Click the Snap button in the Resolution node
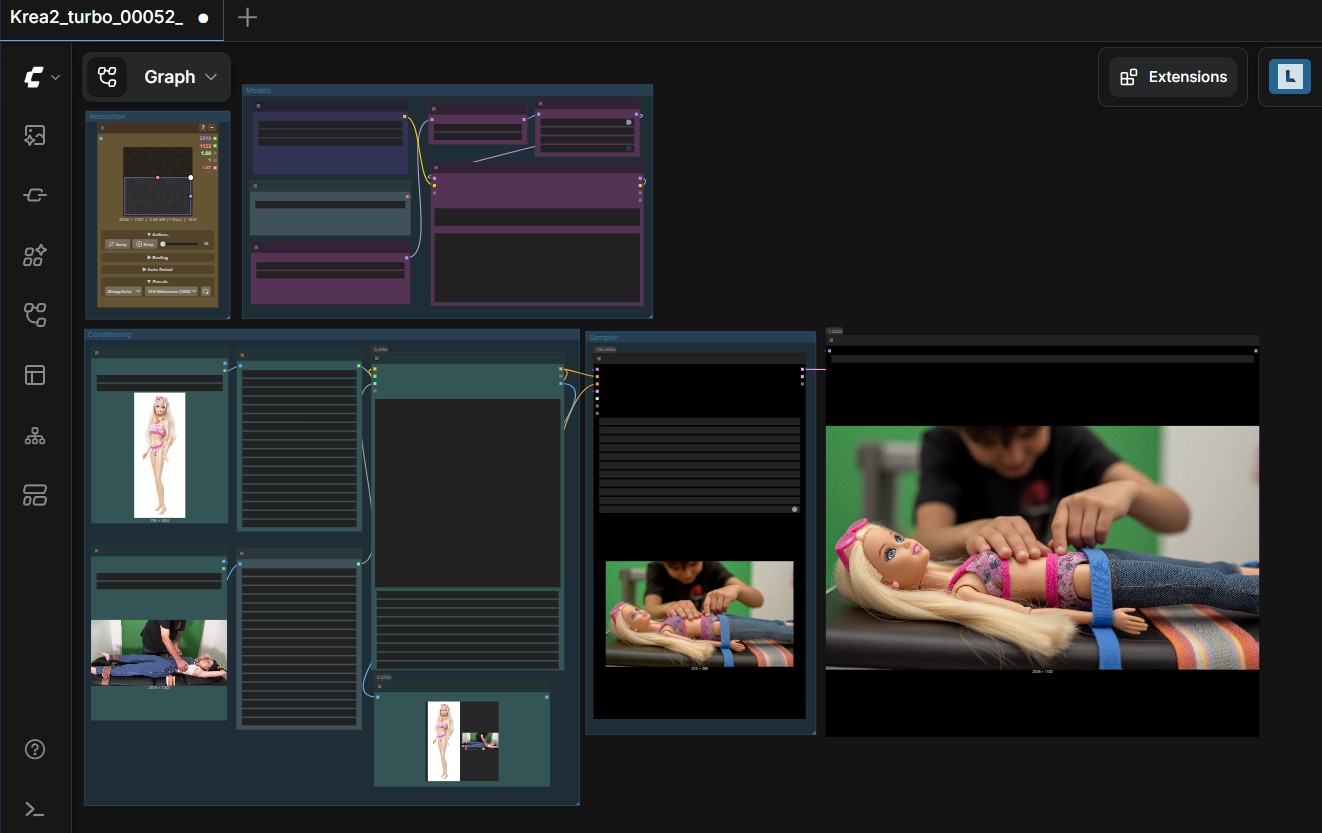This screenshot has height=833, width=1322. click(145, 243)
